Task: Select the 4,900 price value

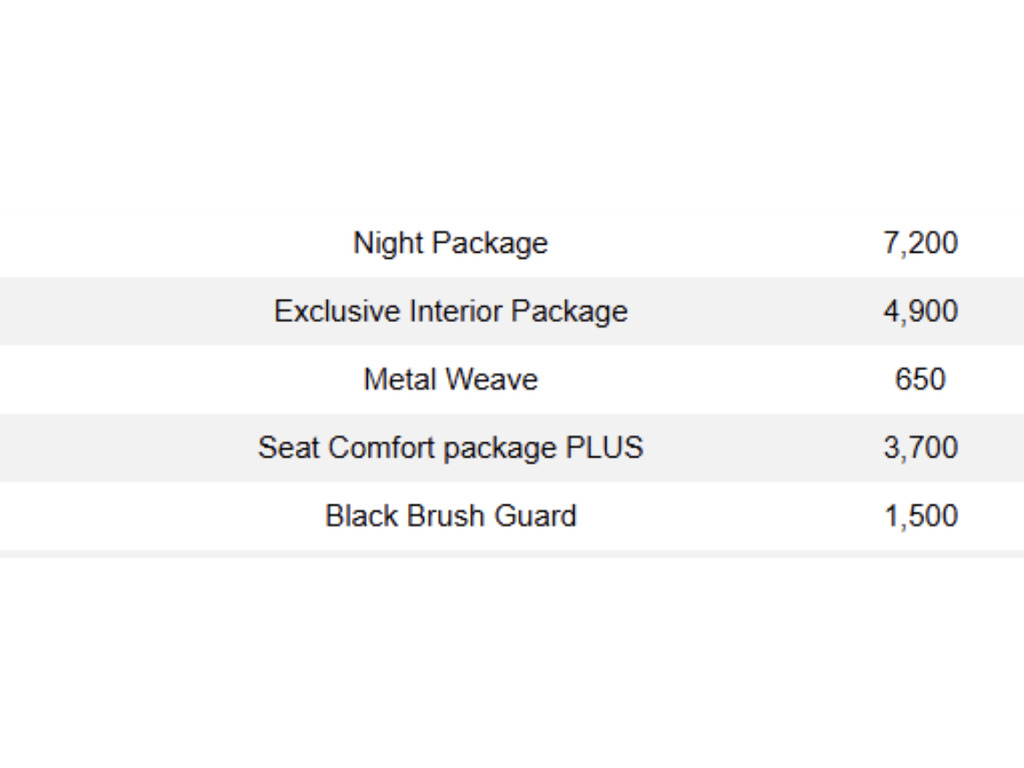Action: pyautogui.click(x=920, y=311)
